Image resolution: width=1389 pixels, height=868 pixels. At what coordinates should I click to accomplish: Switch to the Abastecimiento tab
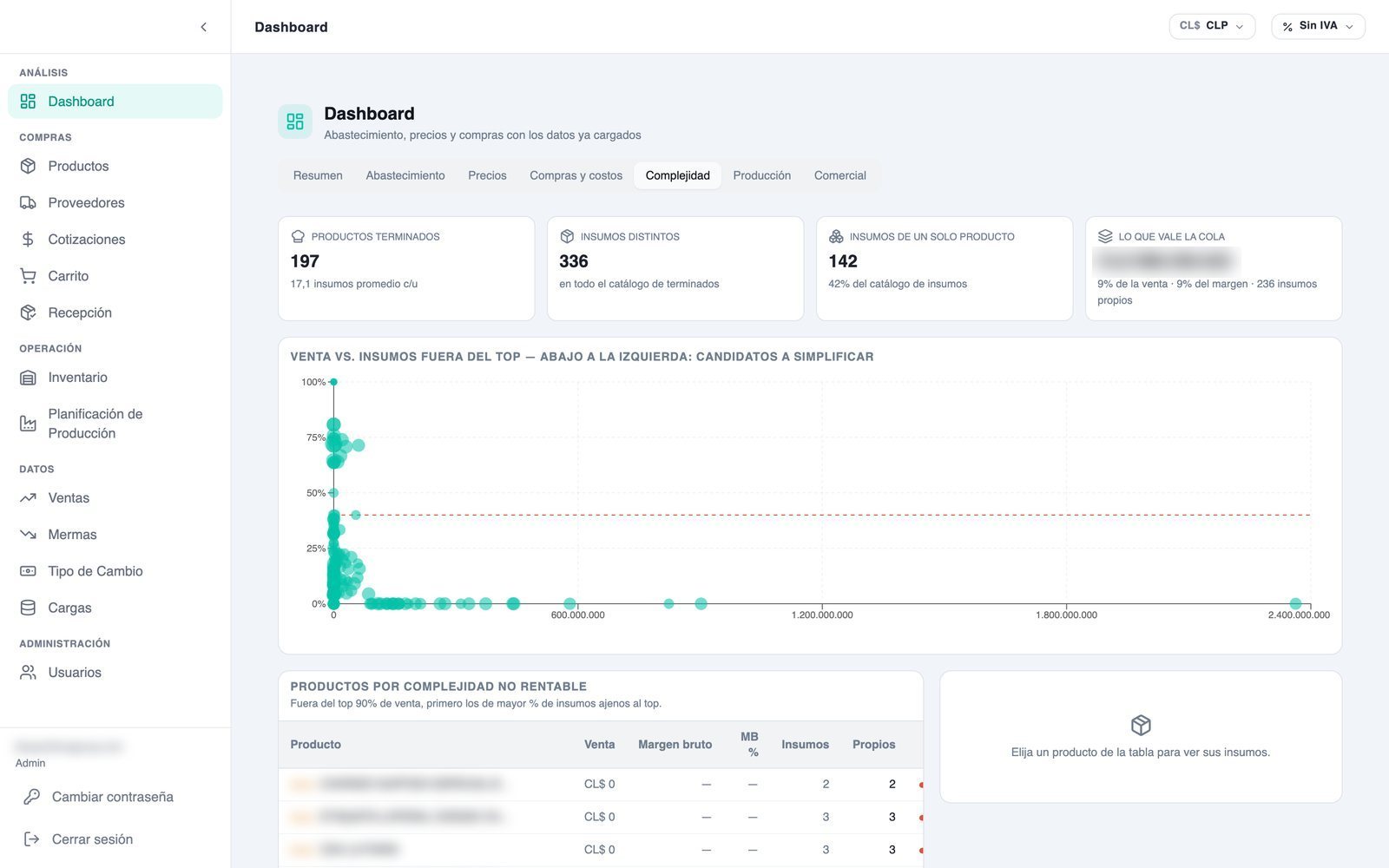(x=405, y=175)
